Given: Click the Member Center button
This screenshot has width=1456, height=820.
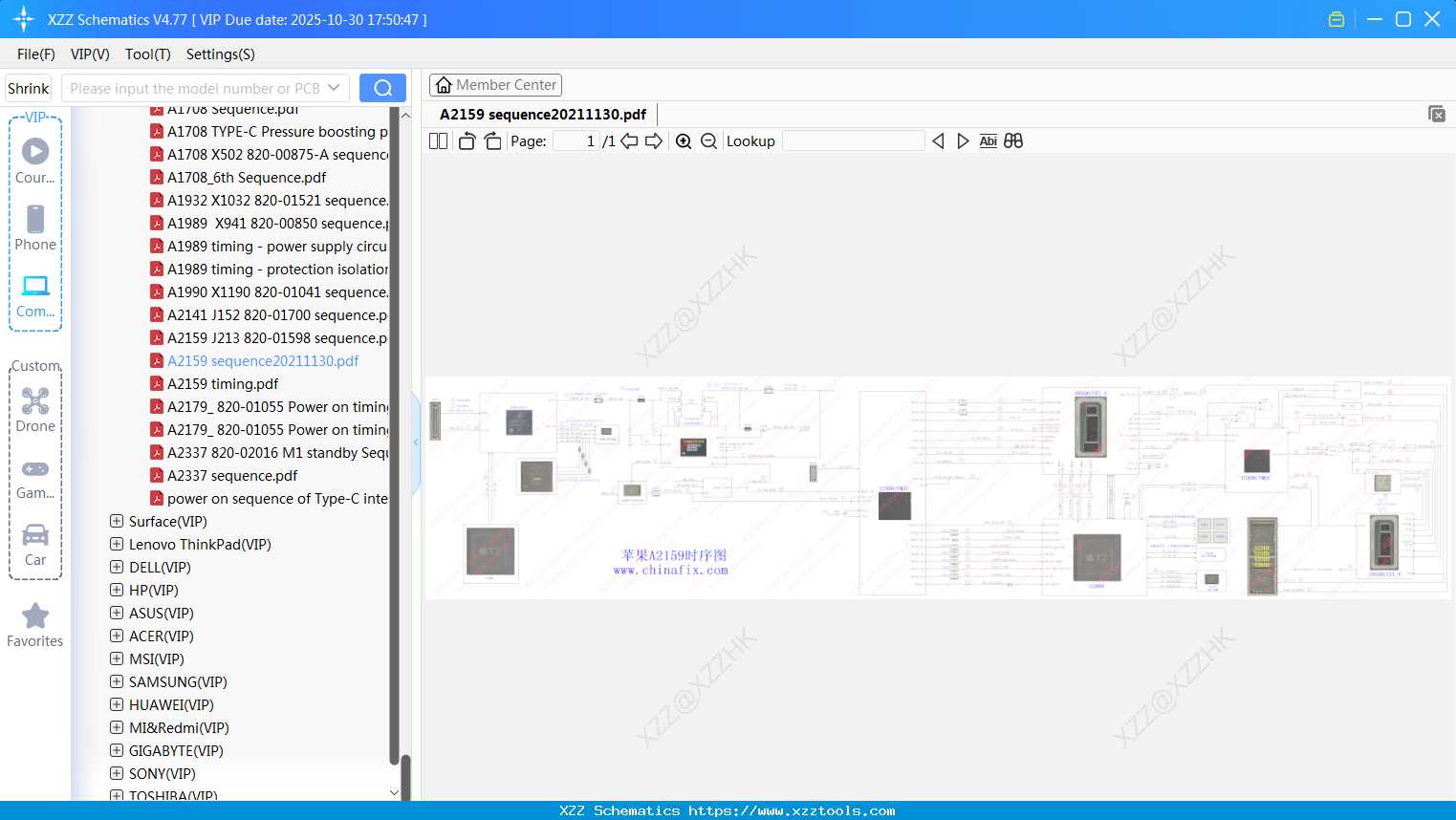Looking at the screenshot, I should click(x=495, y=85).
